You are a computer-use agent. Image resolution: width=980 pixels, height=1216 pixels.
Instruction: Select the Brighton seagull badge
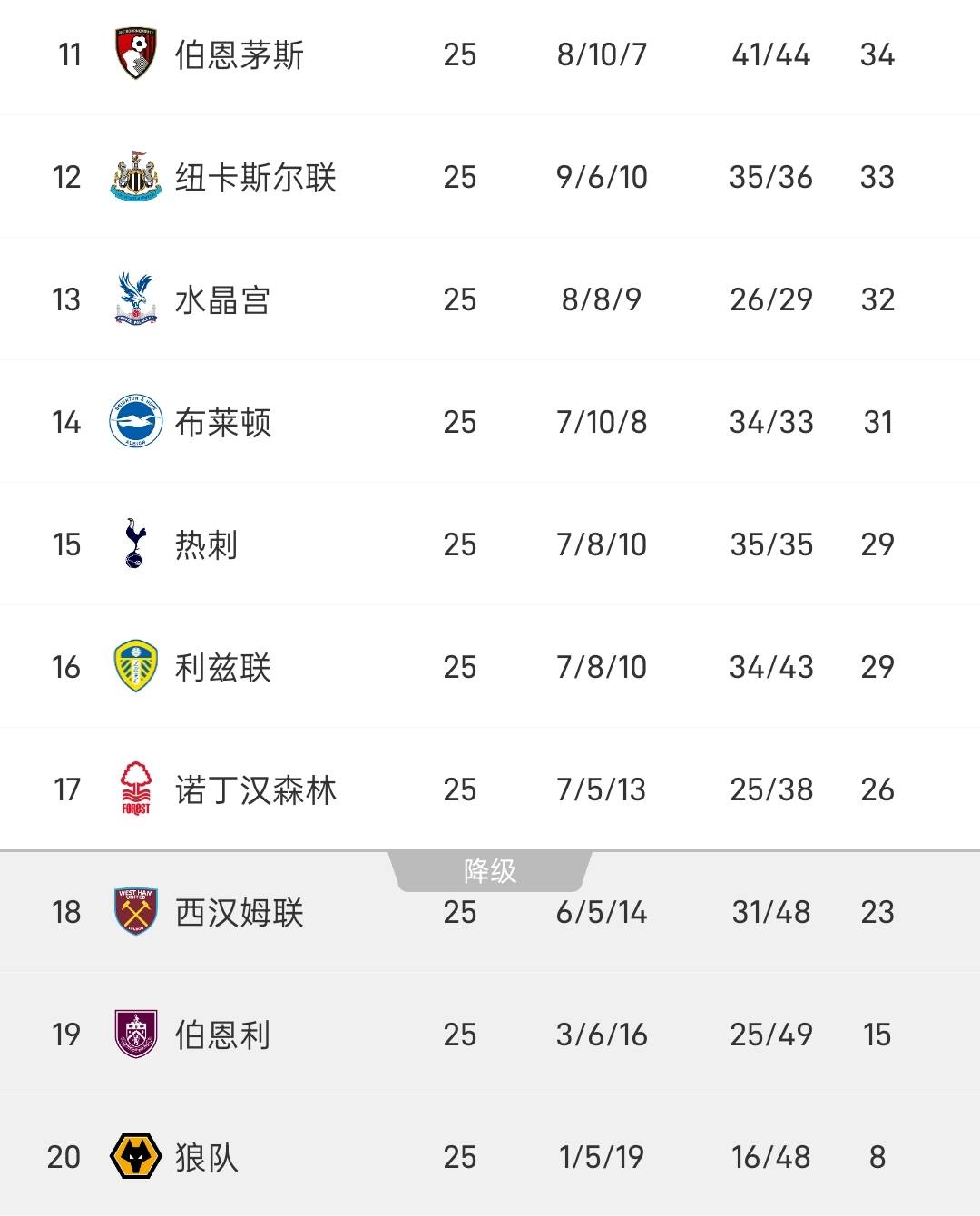click(x=136, y=422)
